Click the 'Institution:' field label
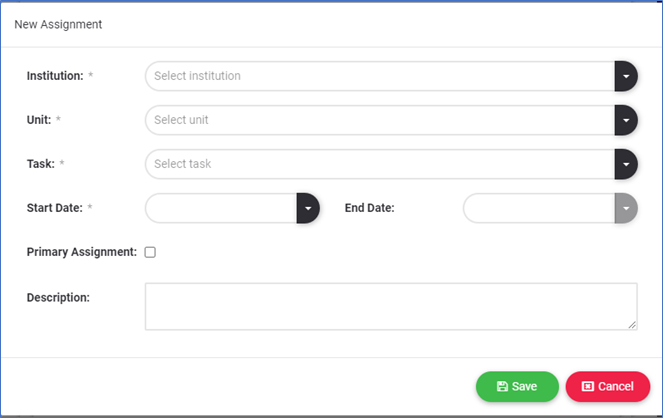Image resolution: width=663 pixels, height=418 pixels. [x=55, y=76]
